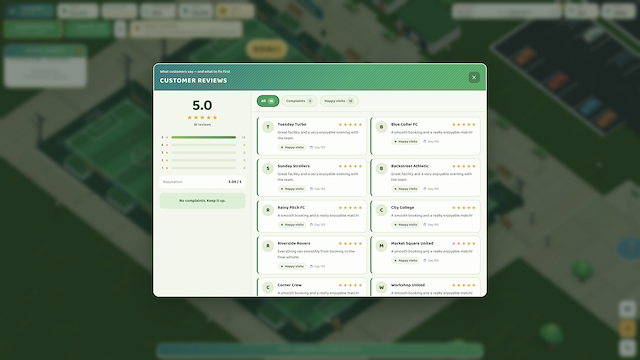640x360 pixels.
Task: Click the 'CUSTOMER REVIEWS' dialog title
Action: (193, 80)
